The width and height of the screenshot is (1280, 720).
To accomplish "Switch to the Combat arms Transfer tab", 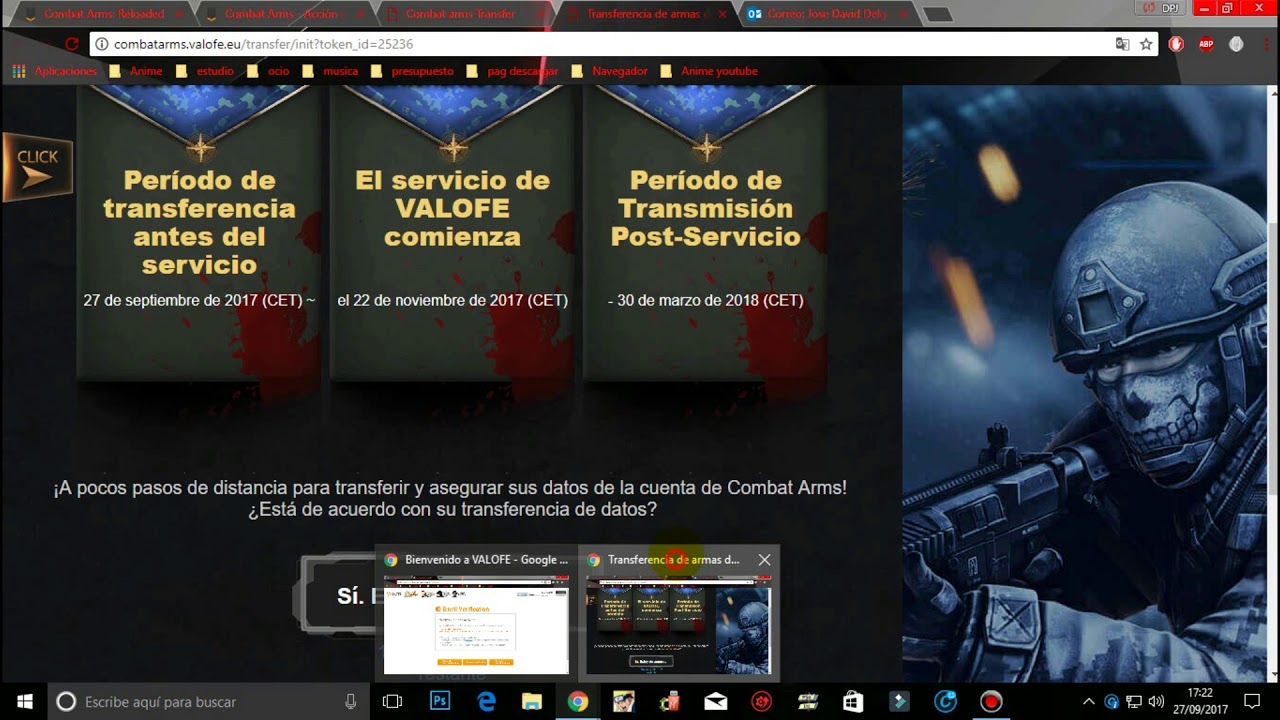I will (463, 14).
